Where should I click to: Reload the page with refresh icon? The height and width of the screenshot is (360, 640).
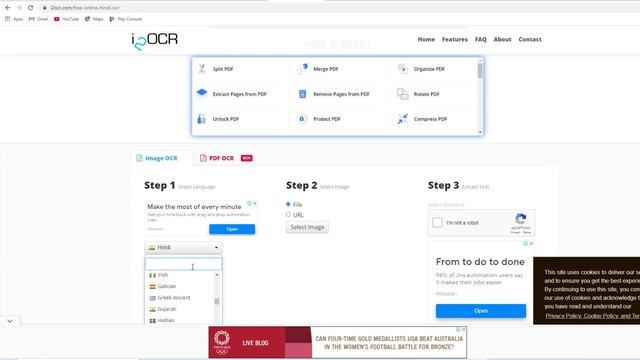pos(31,8)
